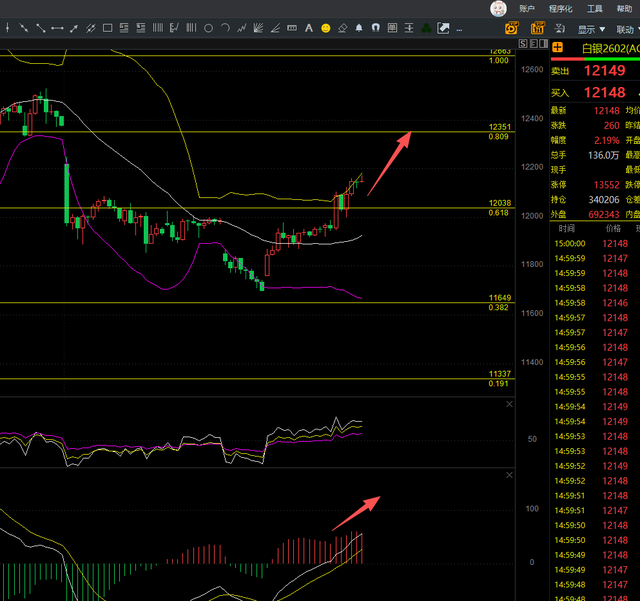Select the Gann fan tool
This screenshot has width=640, height=601.
tap(258, 28)
